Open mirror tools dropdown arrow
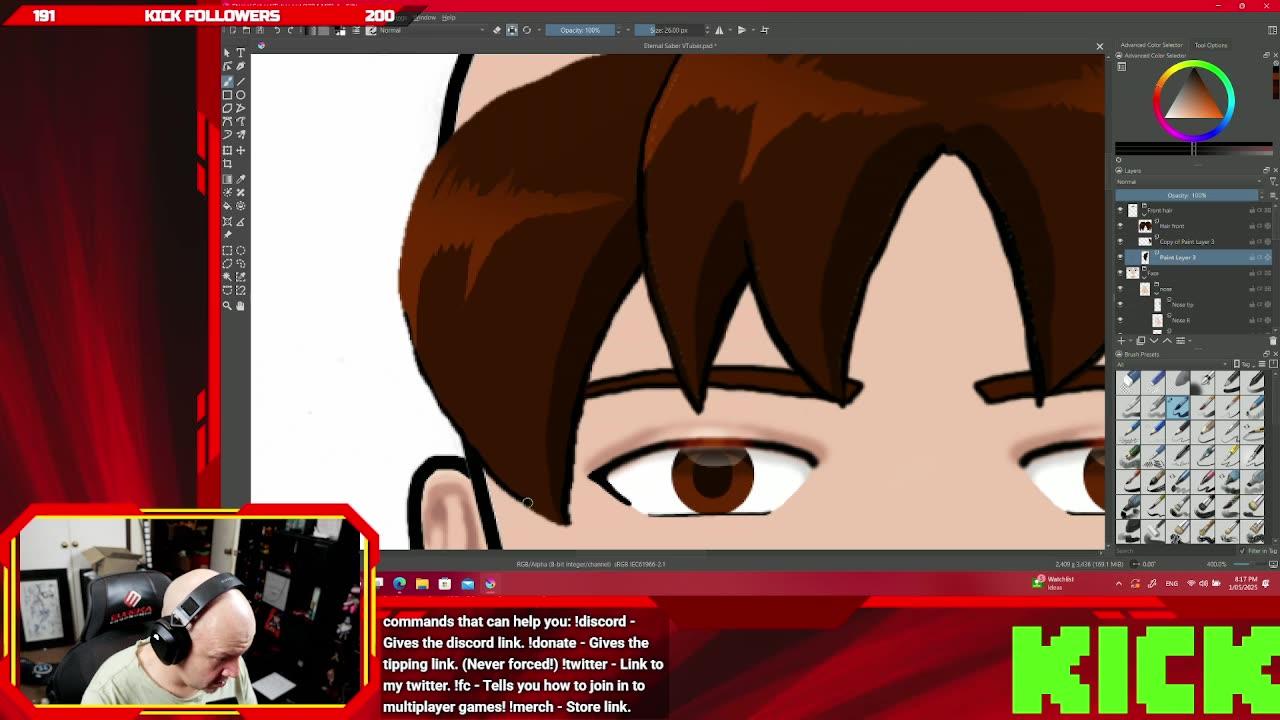The image size is (1280, 720). [729, 30]
